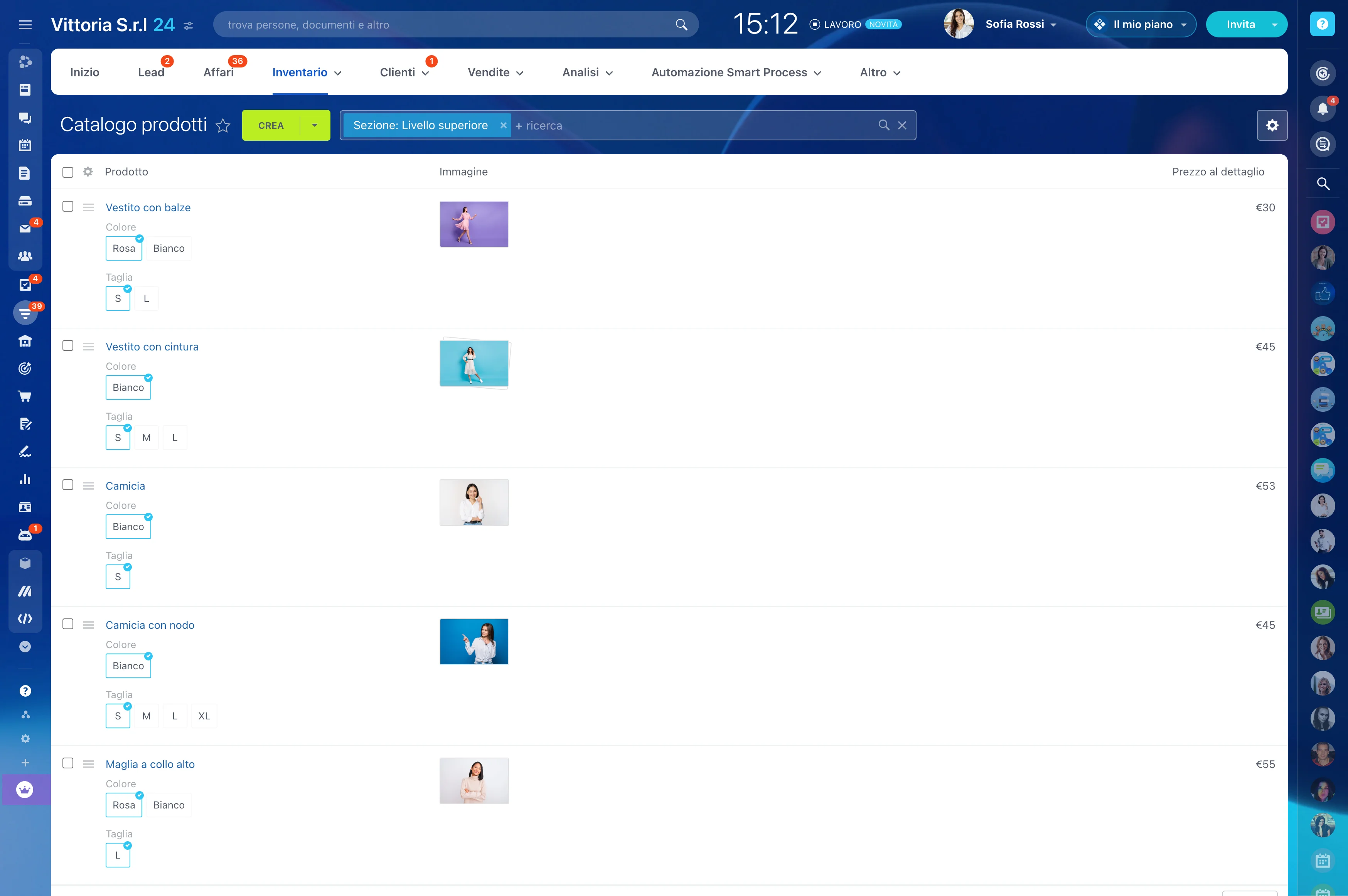The width and height of the screenshot is (1348, 896).
Task: Open the Camicia con nodo product link
Action: click(150, 625)
